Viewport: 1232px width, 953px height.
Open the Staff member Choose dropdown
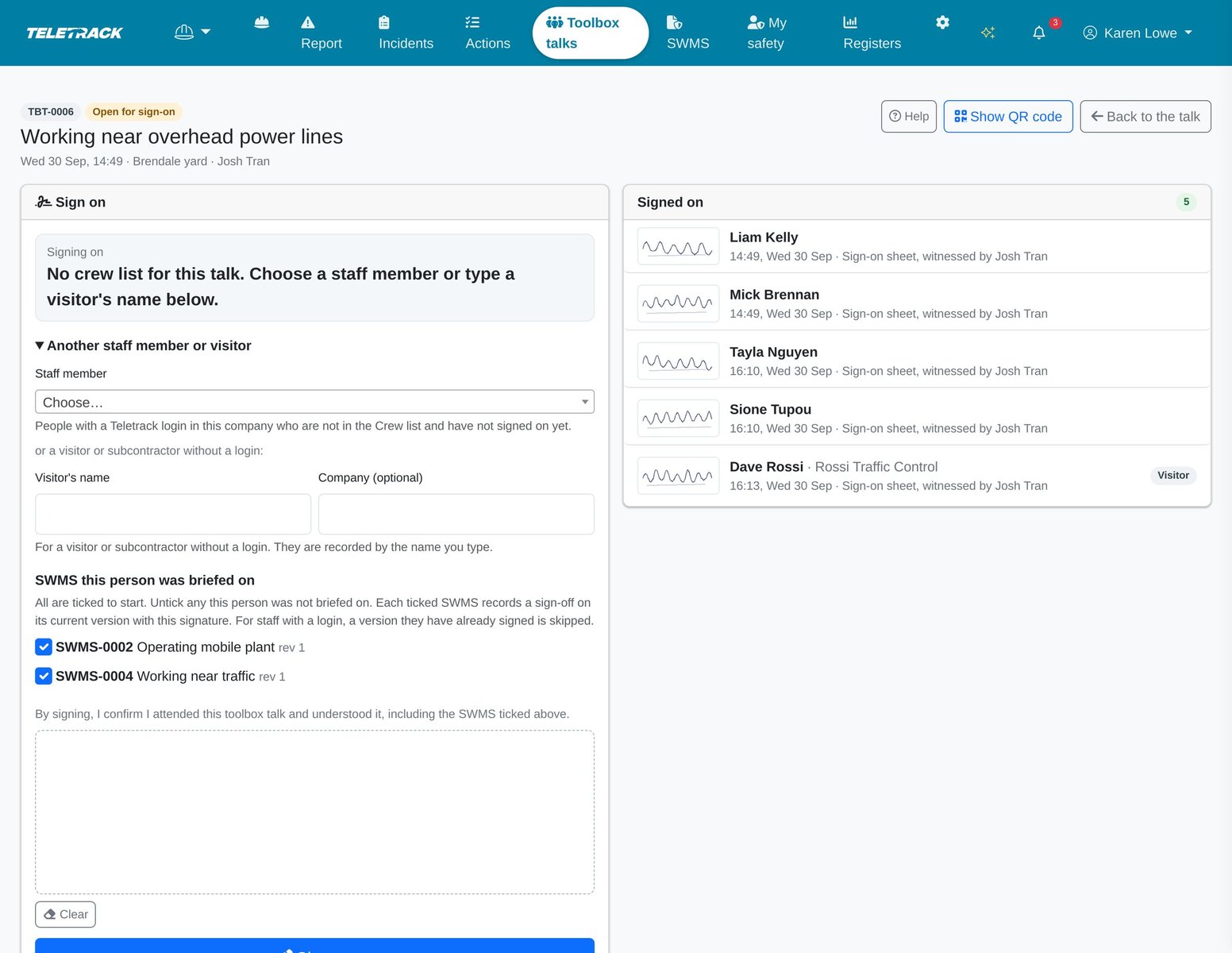click(314, 402)
